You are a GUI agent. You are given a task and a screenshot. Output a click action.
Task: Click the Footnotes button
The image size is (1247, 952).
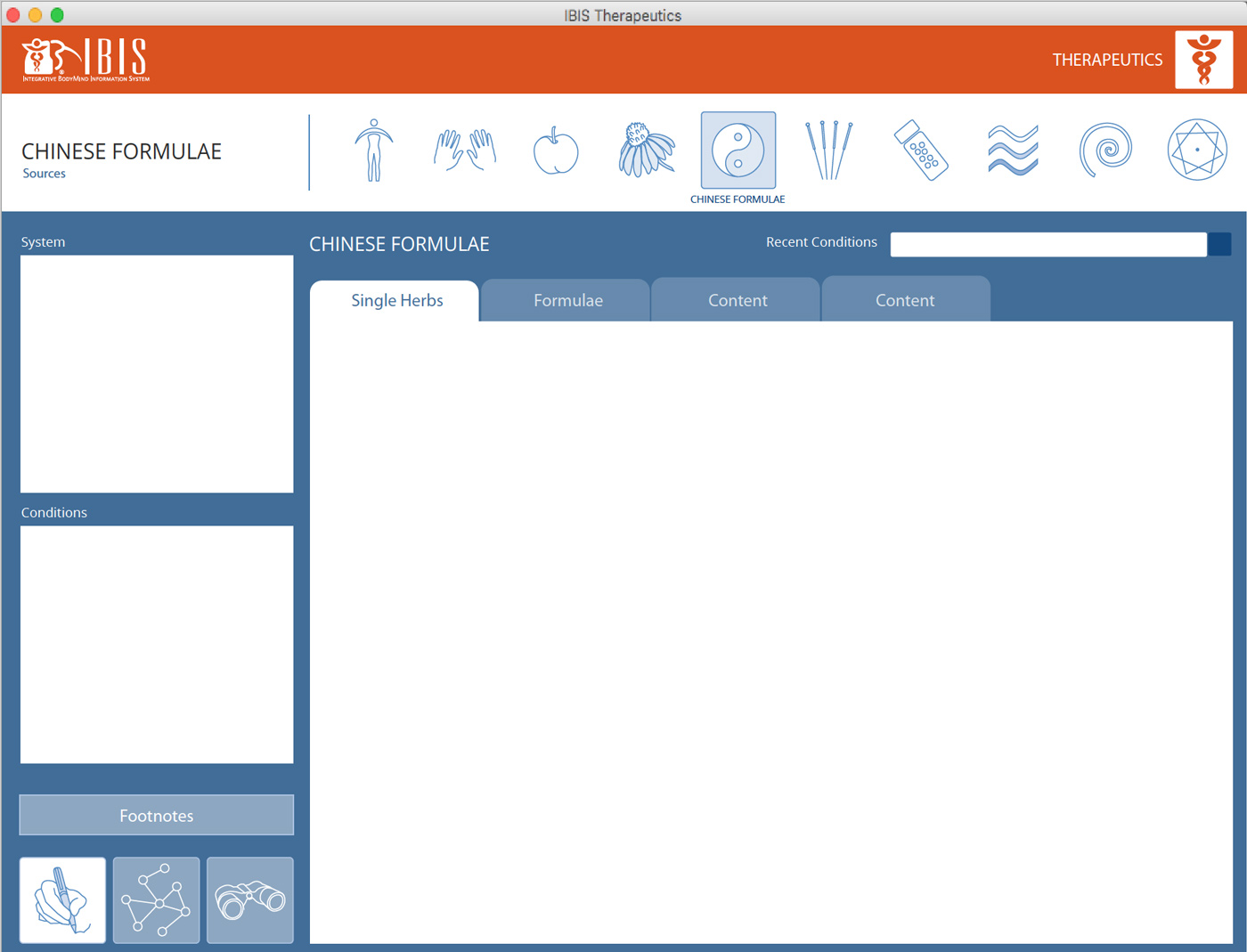pos(157,816)
